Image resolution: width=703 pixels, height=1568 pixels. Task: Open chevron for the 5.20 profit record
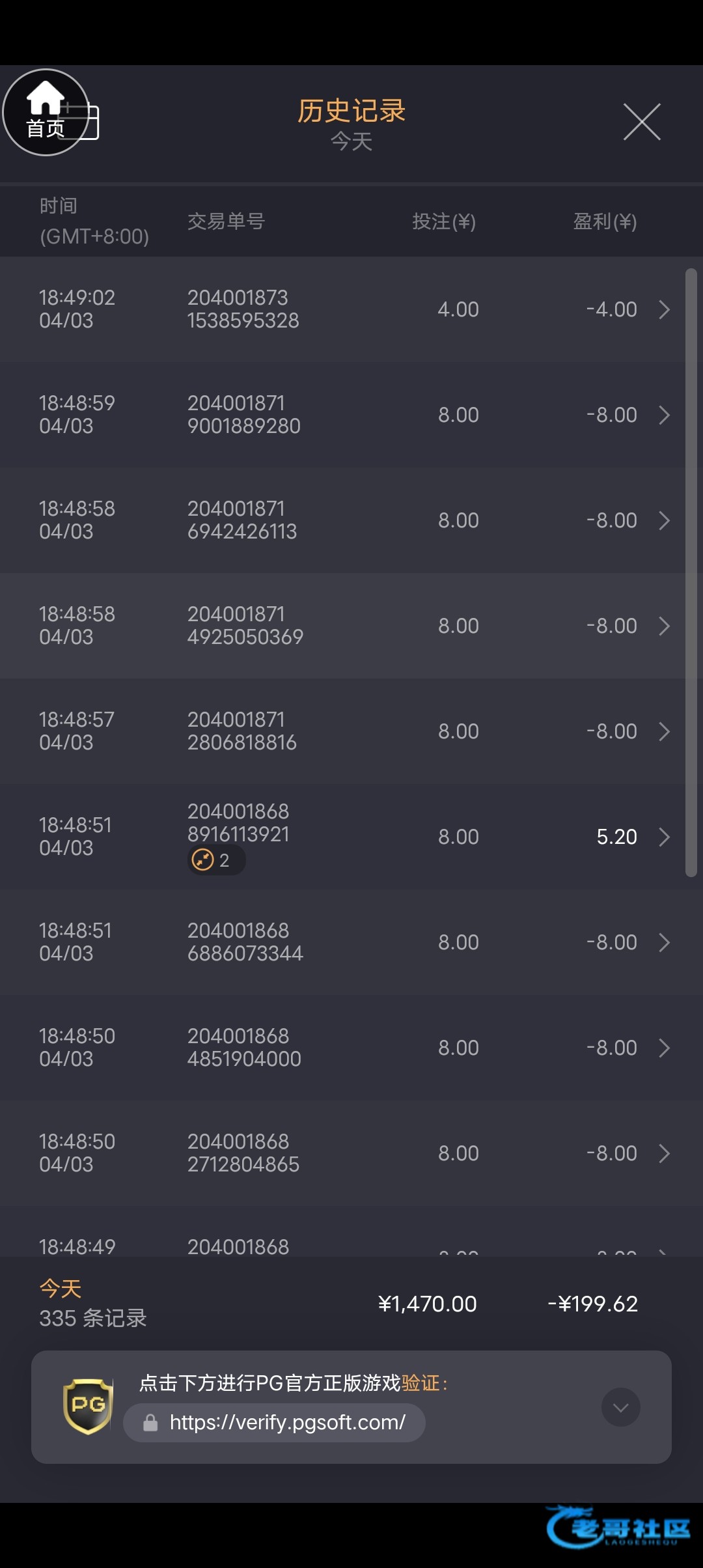point(664,837)
